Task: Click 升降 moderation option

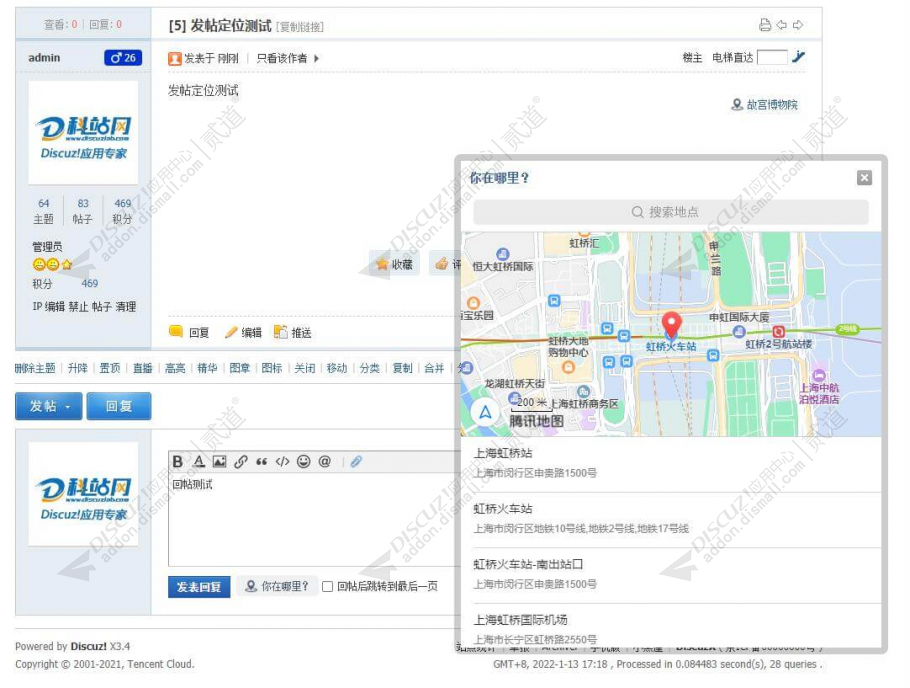Action: click(x=78, y=368)
